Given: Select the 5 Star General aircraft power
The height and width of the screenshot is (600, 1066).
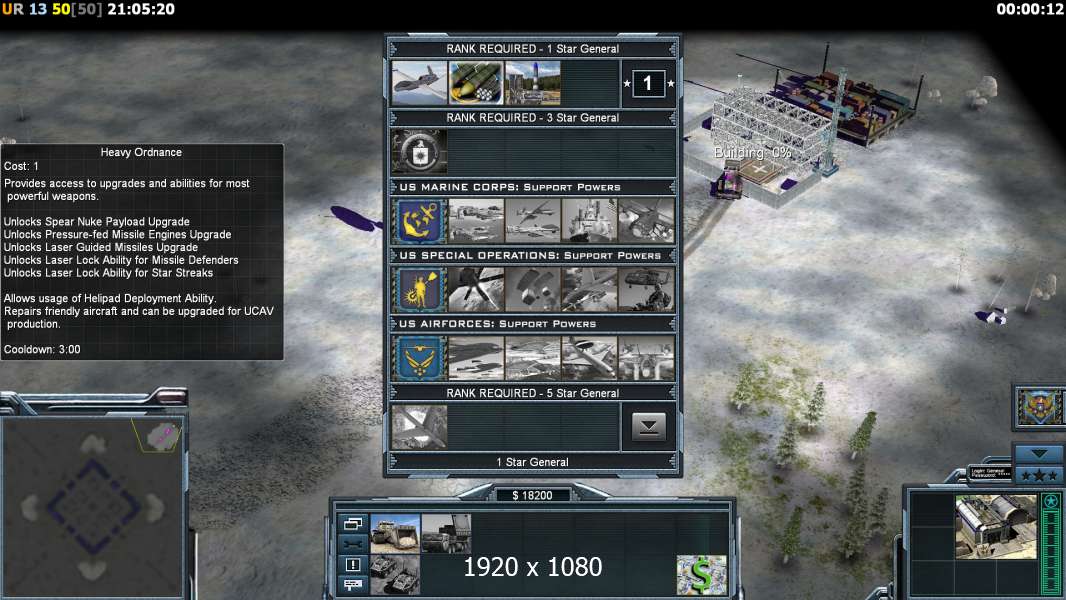Looking at the screenshot, I should click(x=419, y=427).
